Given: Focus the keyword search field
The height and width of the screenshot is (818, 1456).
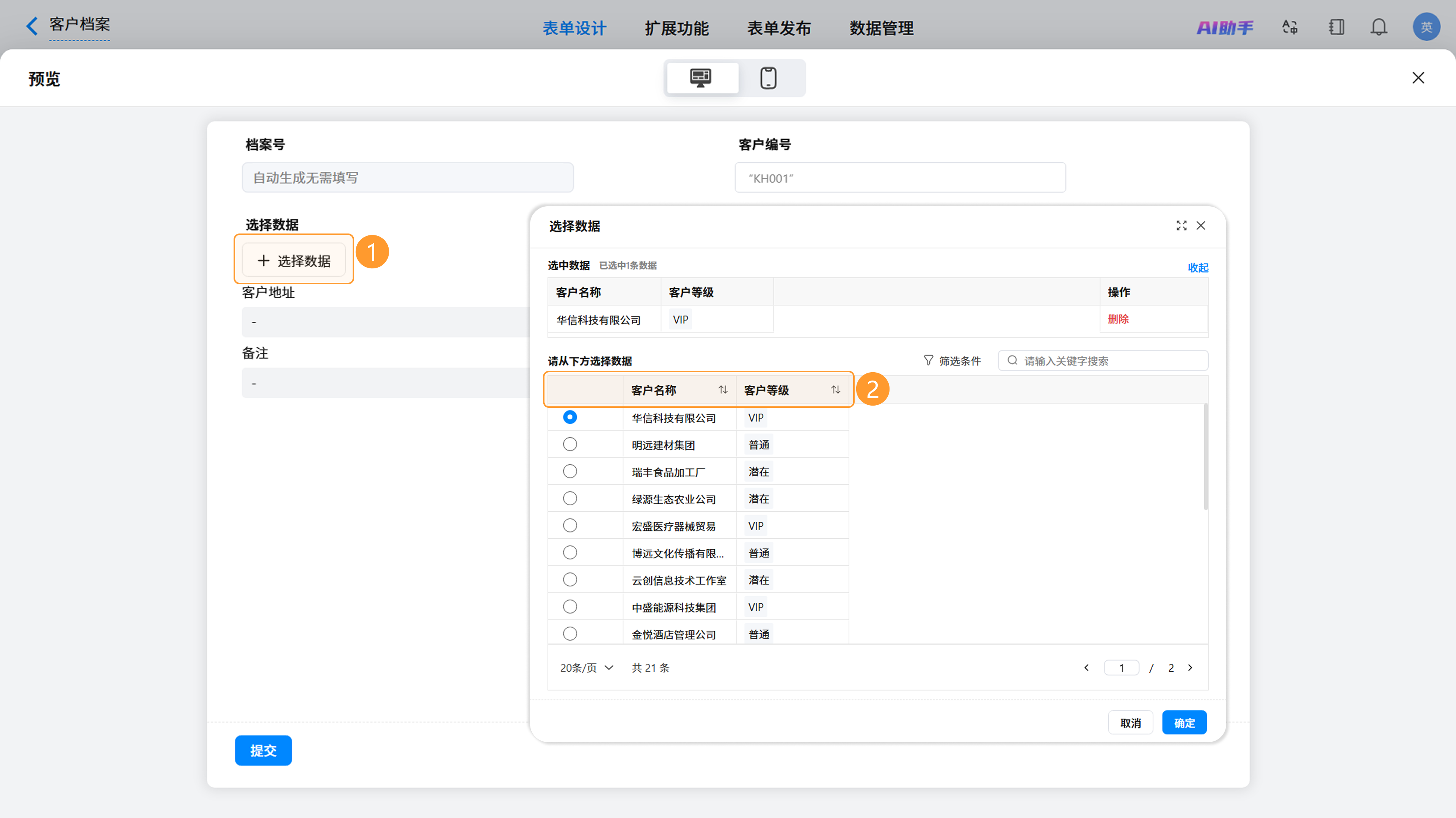Looking at the screenshot, I should [x=1103, y=361].
